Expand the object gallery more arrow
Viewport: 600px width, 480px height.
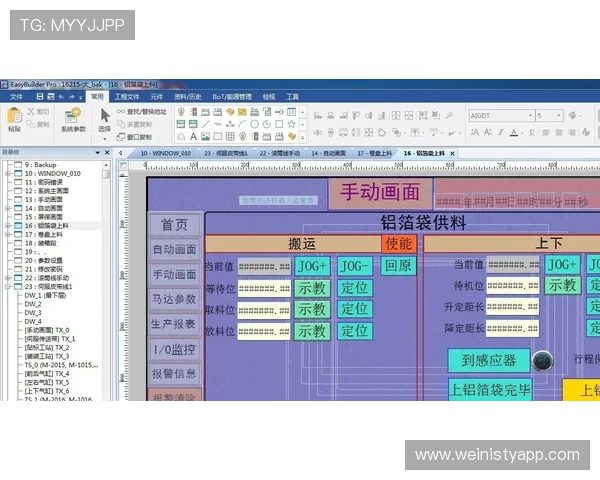point(302,137)
